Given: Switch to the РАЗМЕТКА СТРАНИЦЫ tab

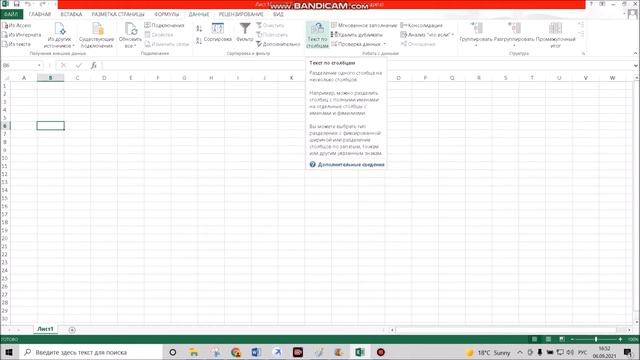Looking at the screenshot, I should (x=118, y=14).
